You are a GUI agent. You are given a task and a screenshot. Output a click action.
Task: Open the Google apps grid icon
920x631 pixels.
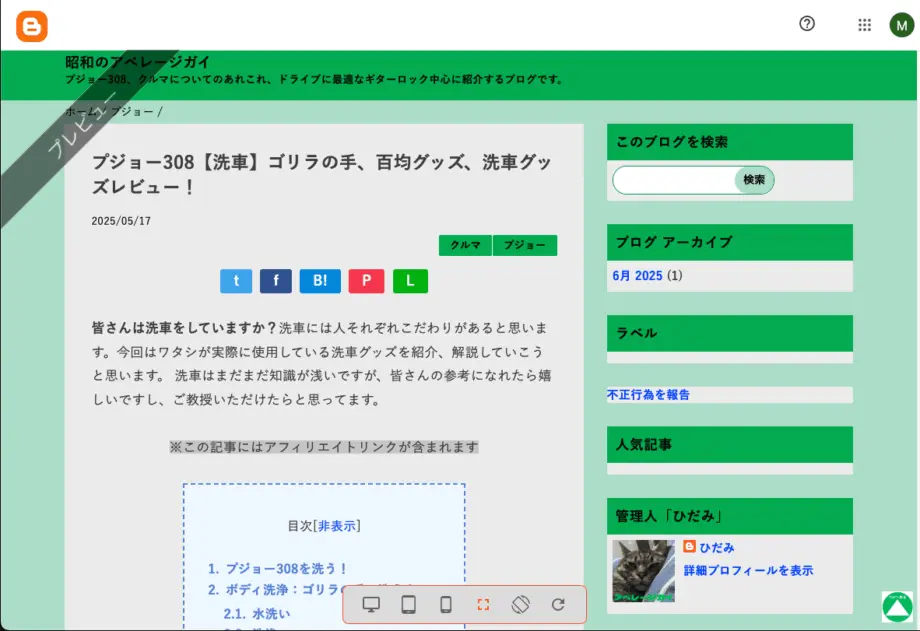click(864, 25)
